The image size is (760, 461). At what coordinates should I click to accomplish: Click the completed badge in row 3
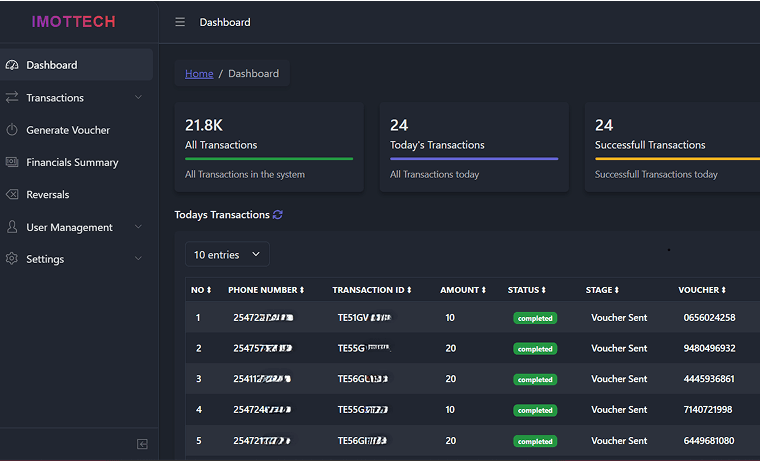point(535,379)
